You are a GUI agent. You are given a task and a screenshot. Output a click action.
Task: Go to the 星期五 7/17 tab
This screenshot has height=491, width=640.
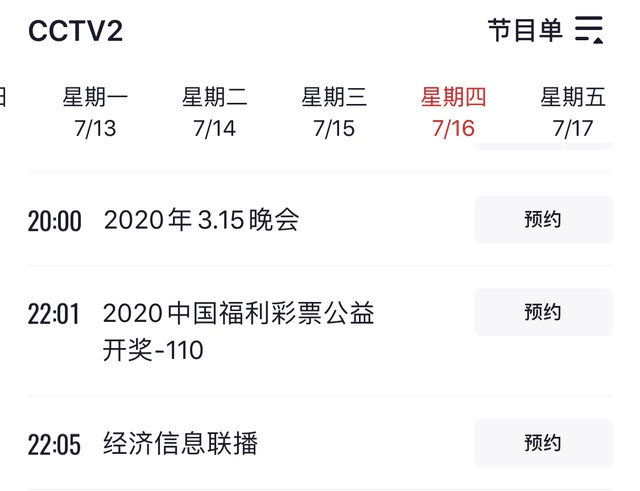pyautogui.click(x=573, y=112)
